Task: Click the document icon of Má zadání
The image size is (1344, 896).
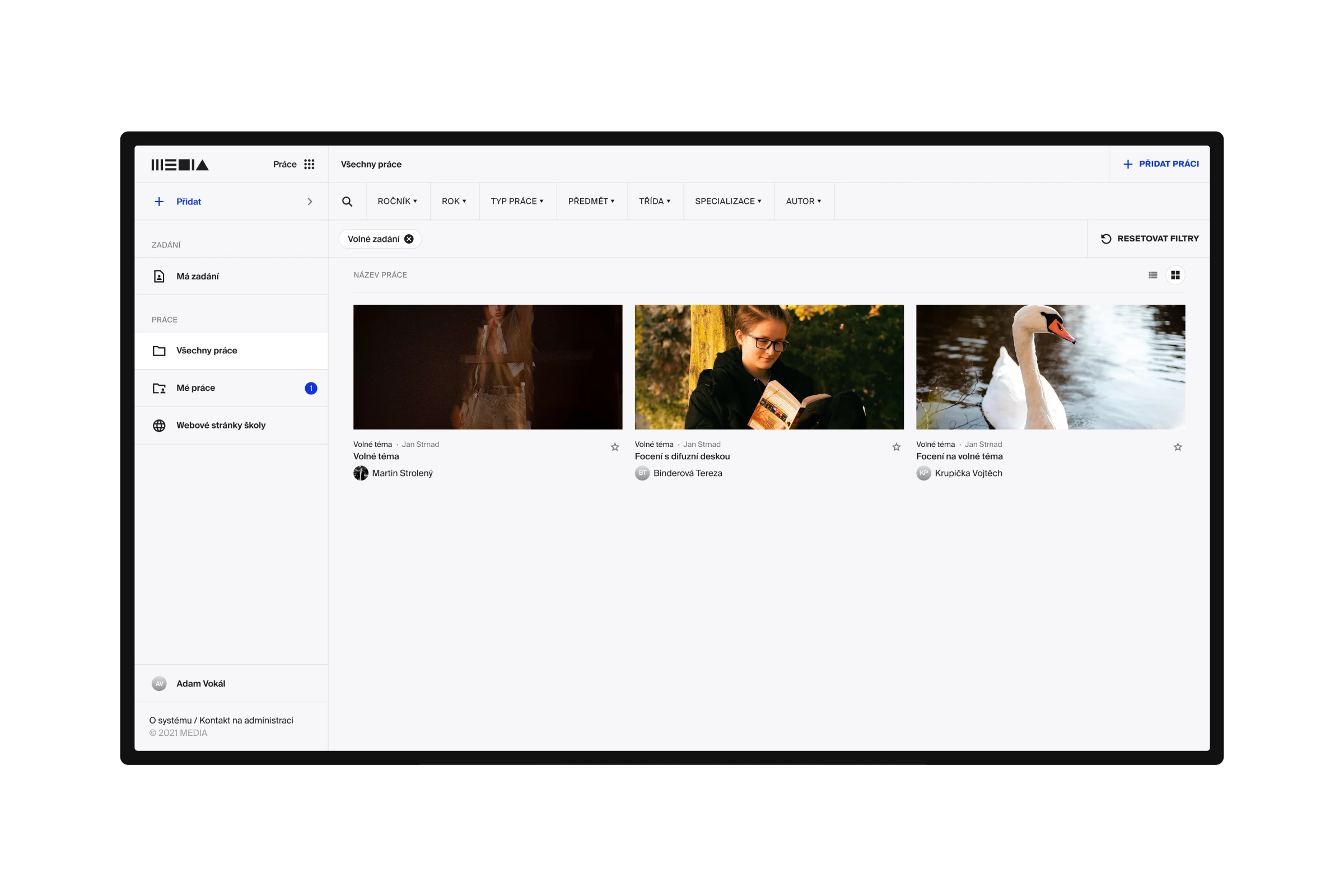Action: pos(159,276)
